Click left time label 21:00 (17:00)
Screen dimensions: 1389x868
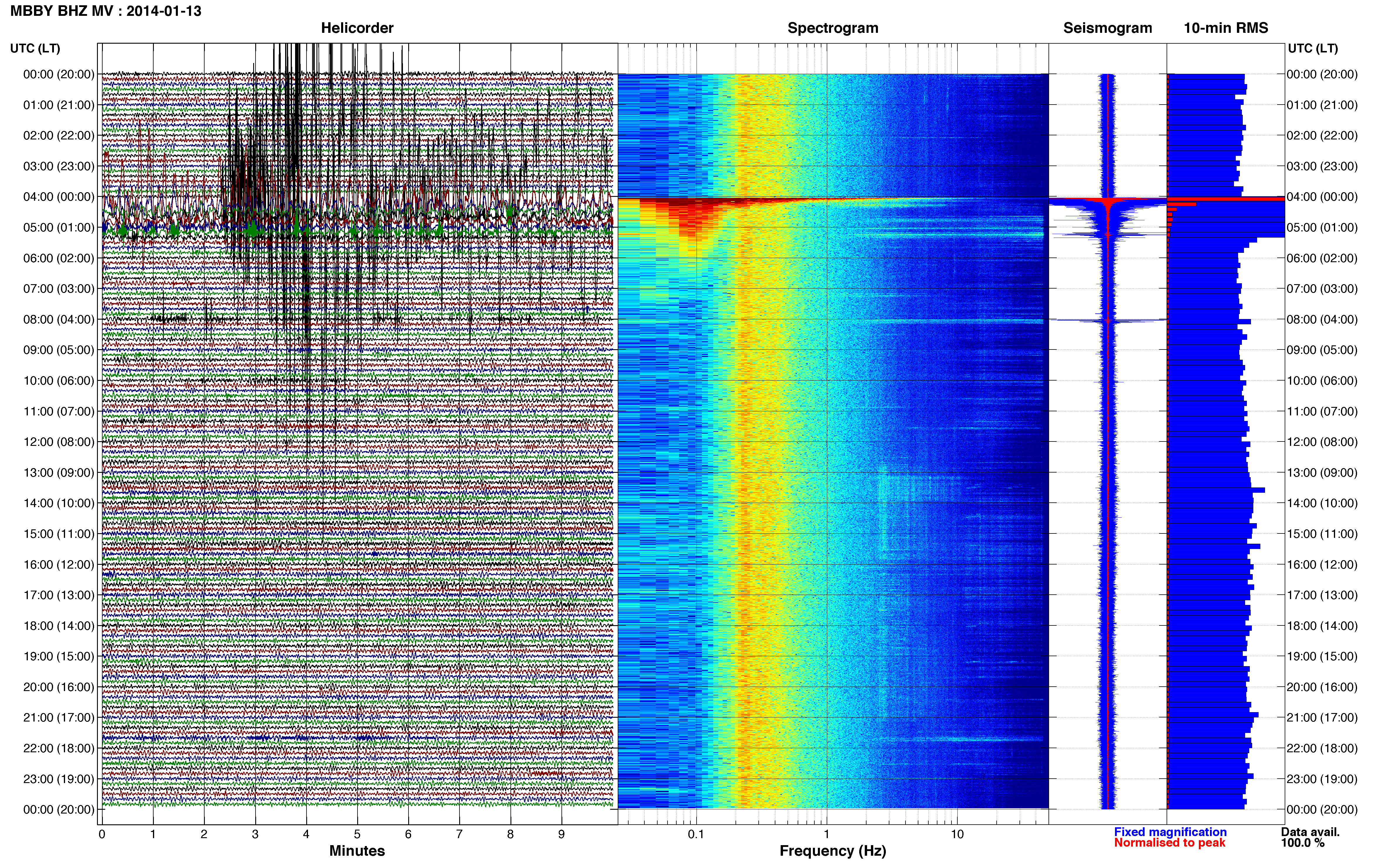tap(59, 718)
